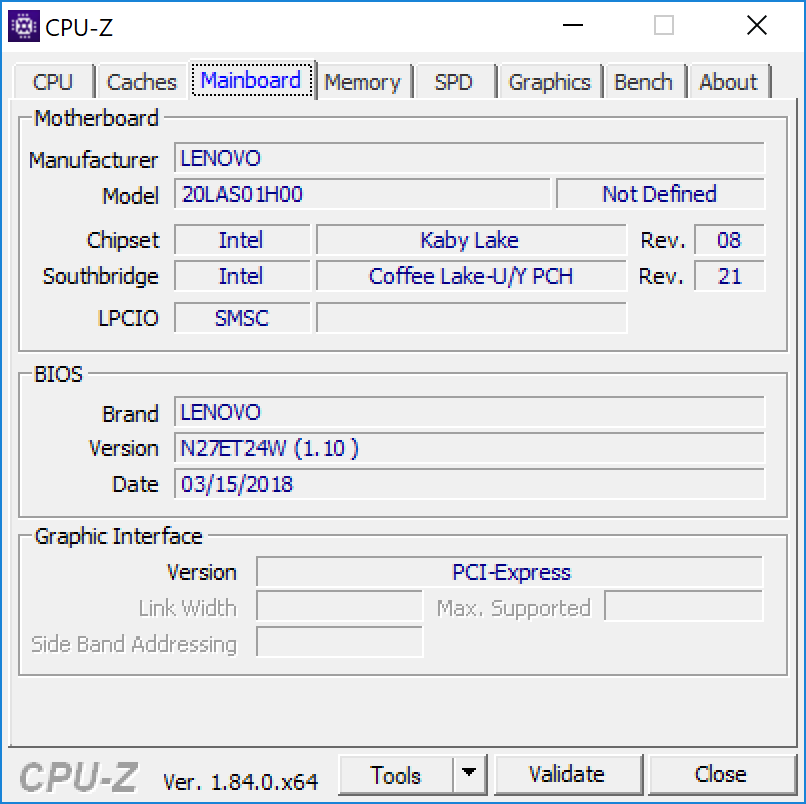Close the window with the X button
Viewport: 806px width, 804px height.
point(757,25)
